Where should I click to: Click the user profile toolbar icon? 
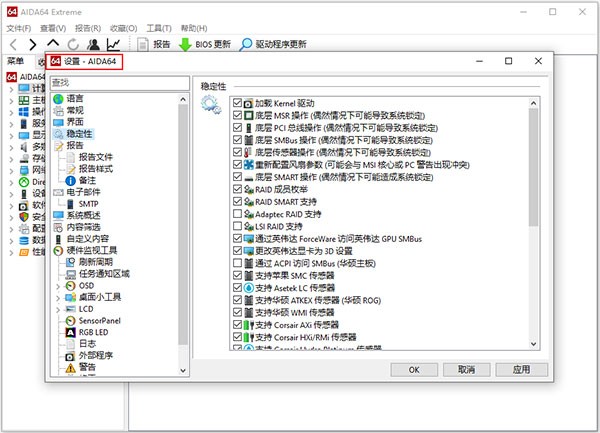point(93,44)
